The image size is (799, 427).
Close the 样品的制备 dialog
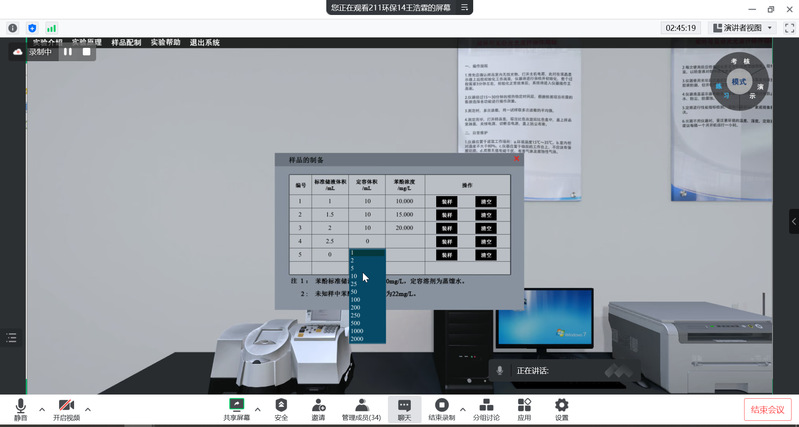(x=516, y=159)
